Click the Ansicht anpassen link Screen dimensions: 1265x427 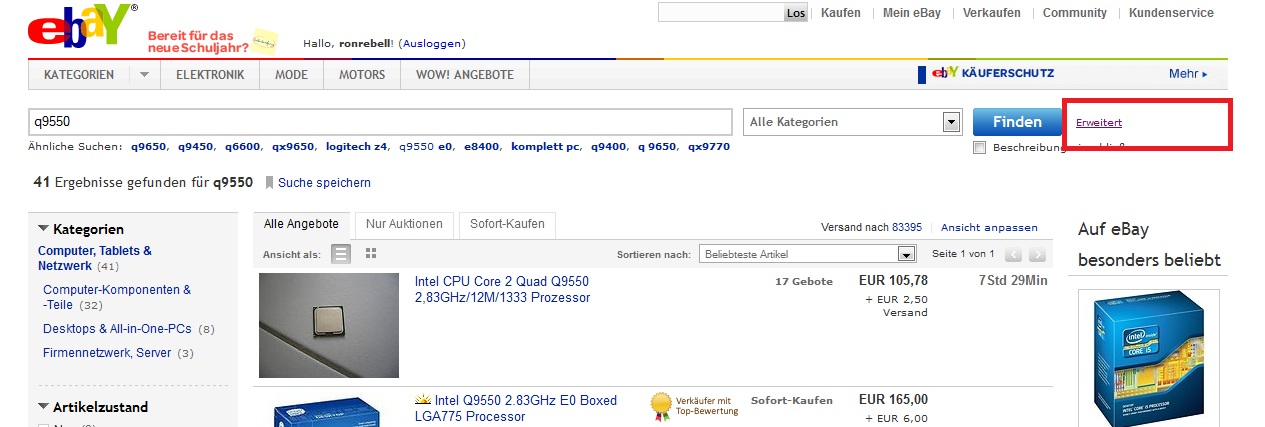point(989,227)
